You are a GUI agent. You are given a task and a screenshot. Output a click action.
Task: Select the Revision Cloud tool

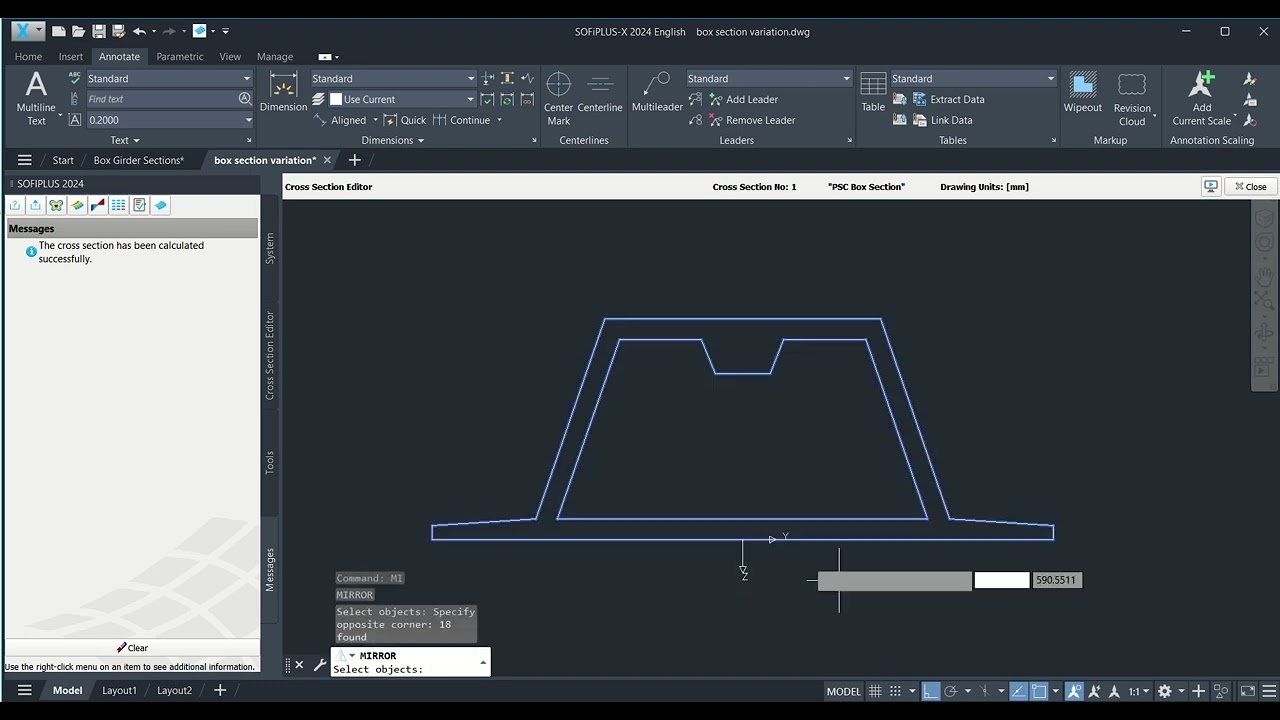[1132, 98]
